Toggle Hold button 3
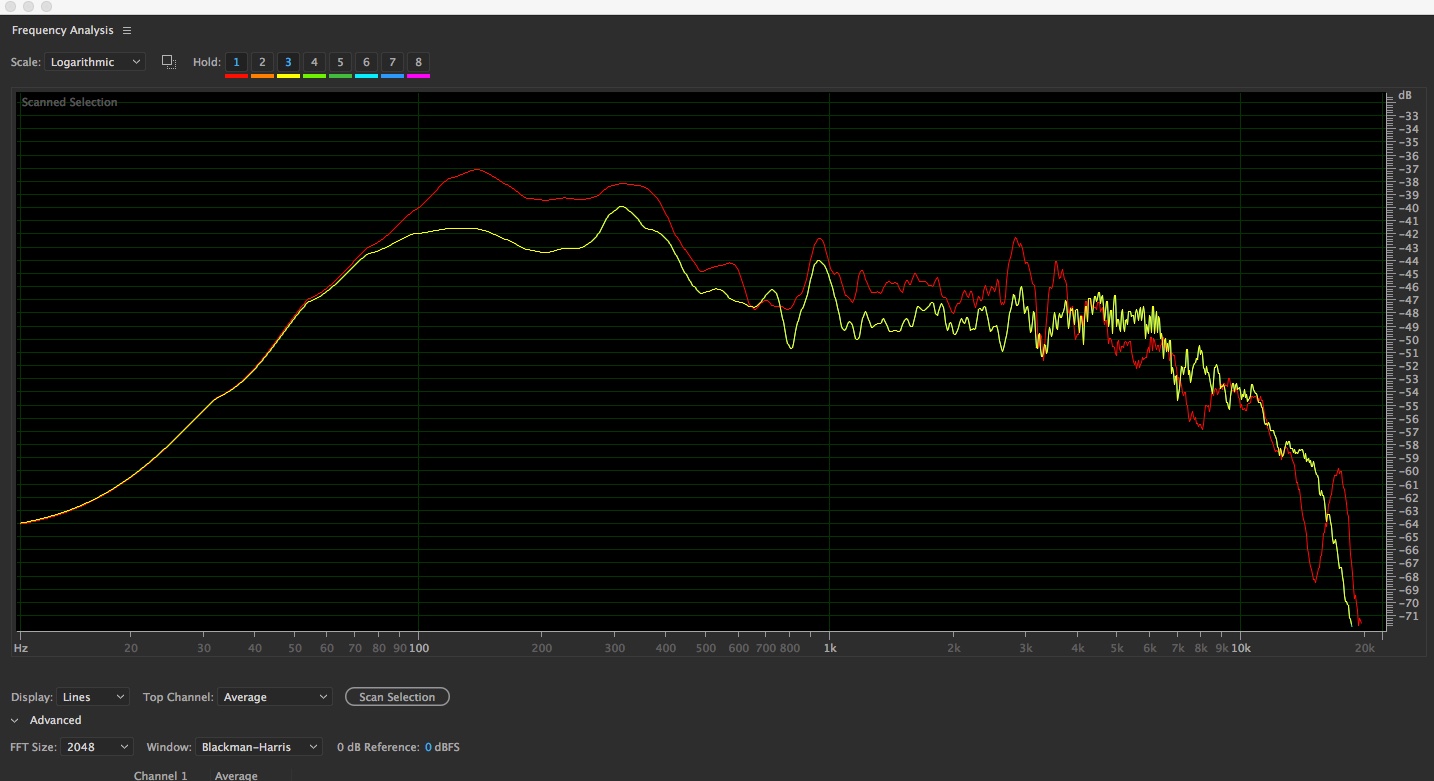 pyautogui.click(x=288, y=62)
